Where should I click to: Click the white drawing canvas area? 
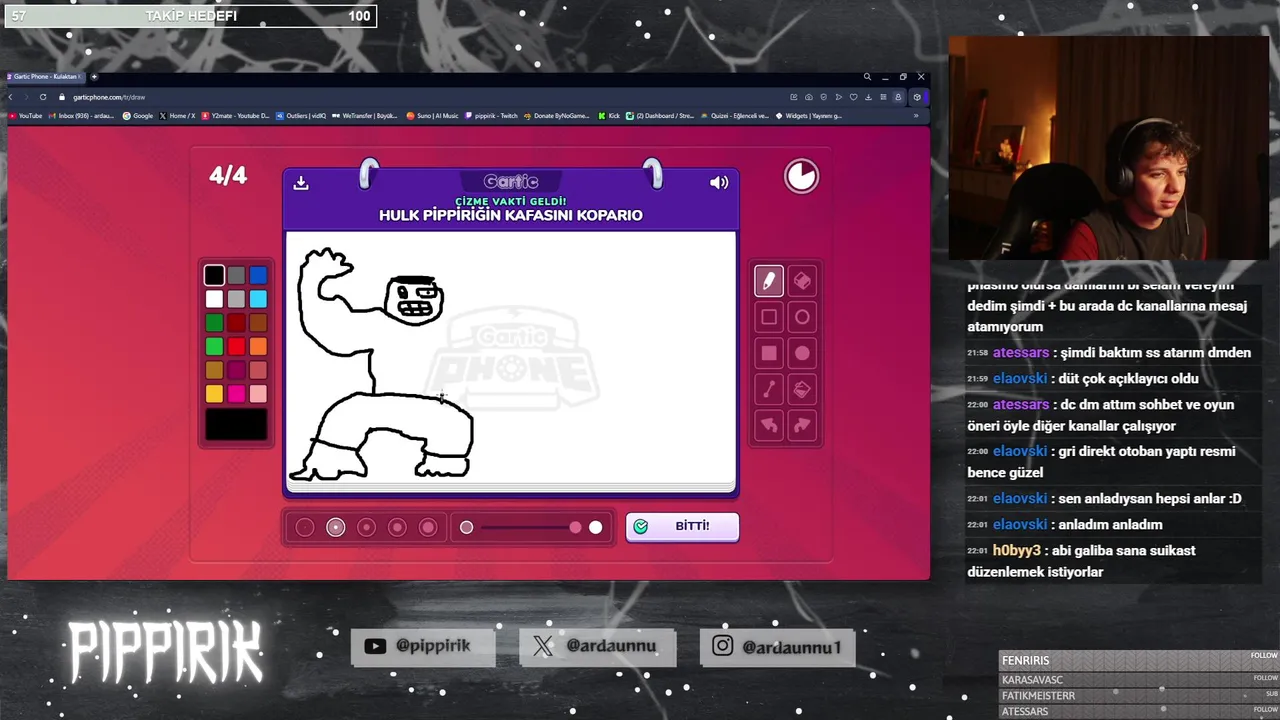tap(511, 358)
